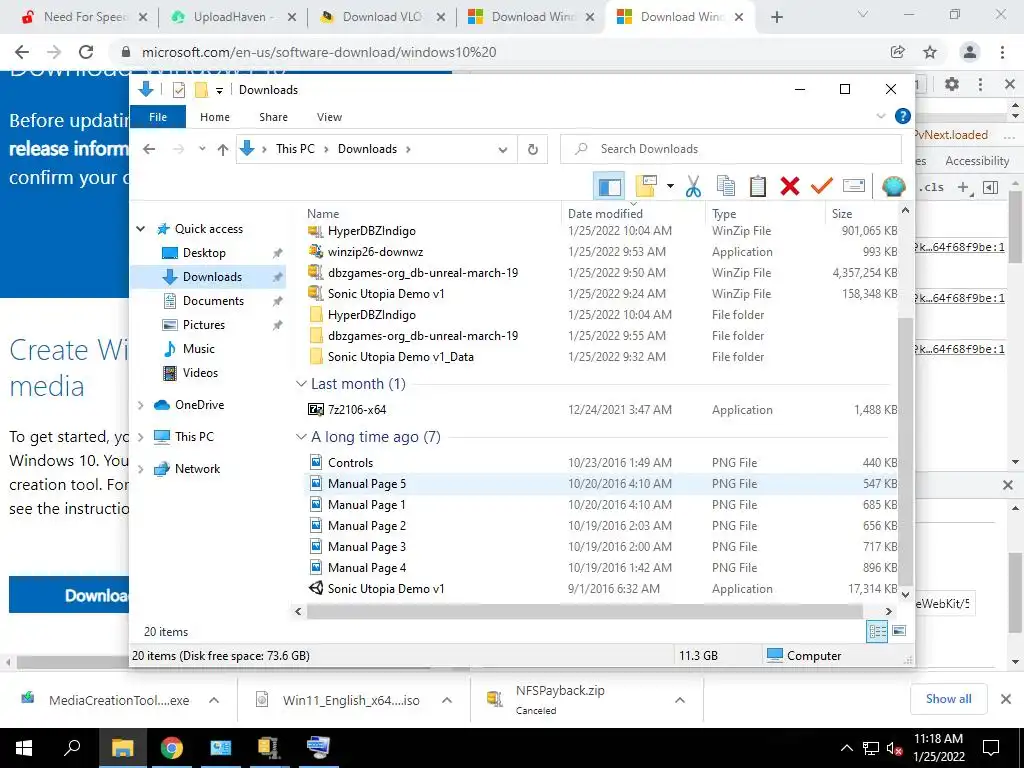This screenshot has height=768, width=1024.
Task: Click Show all downloads button
Action: (x=948, y=699)
